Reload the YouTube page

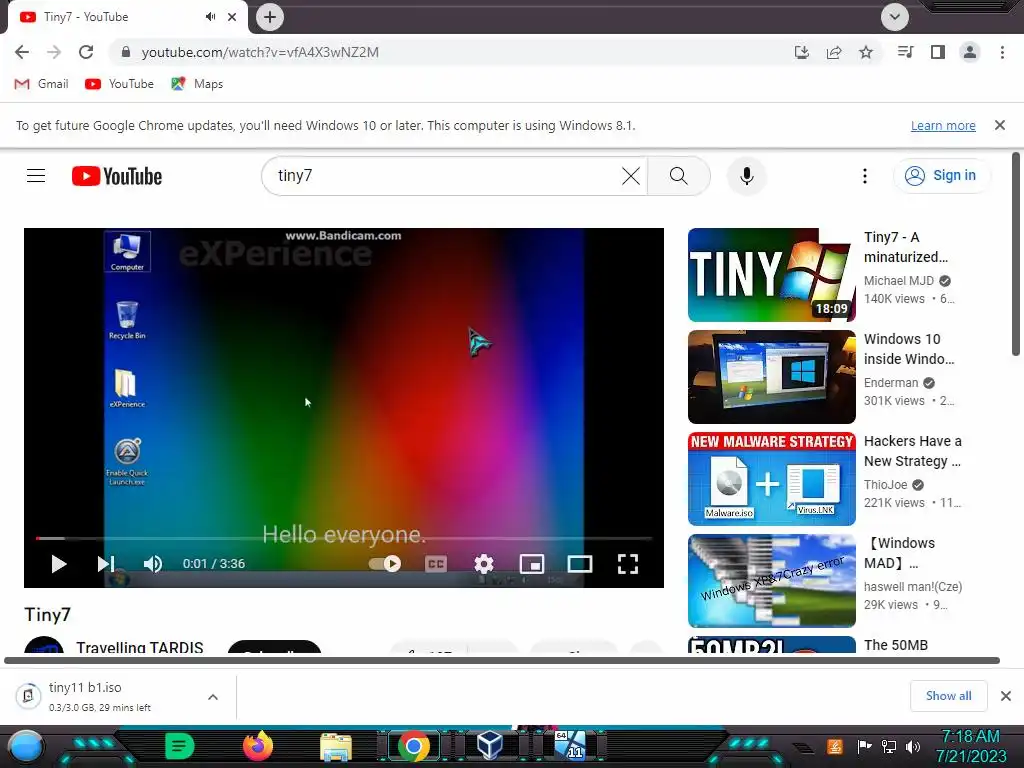point(86,52)
